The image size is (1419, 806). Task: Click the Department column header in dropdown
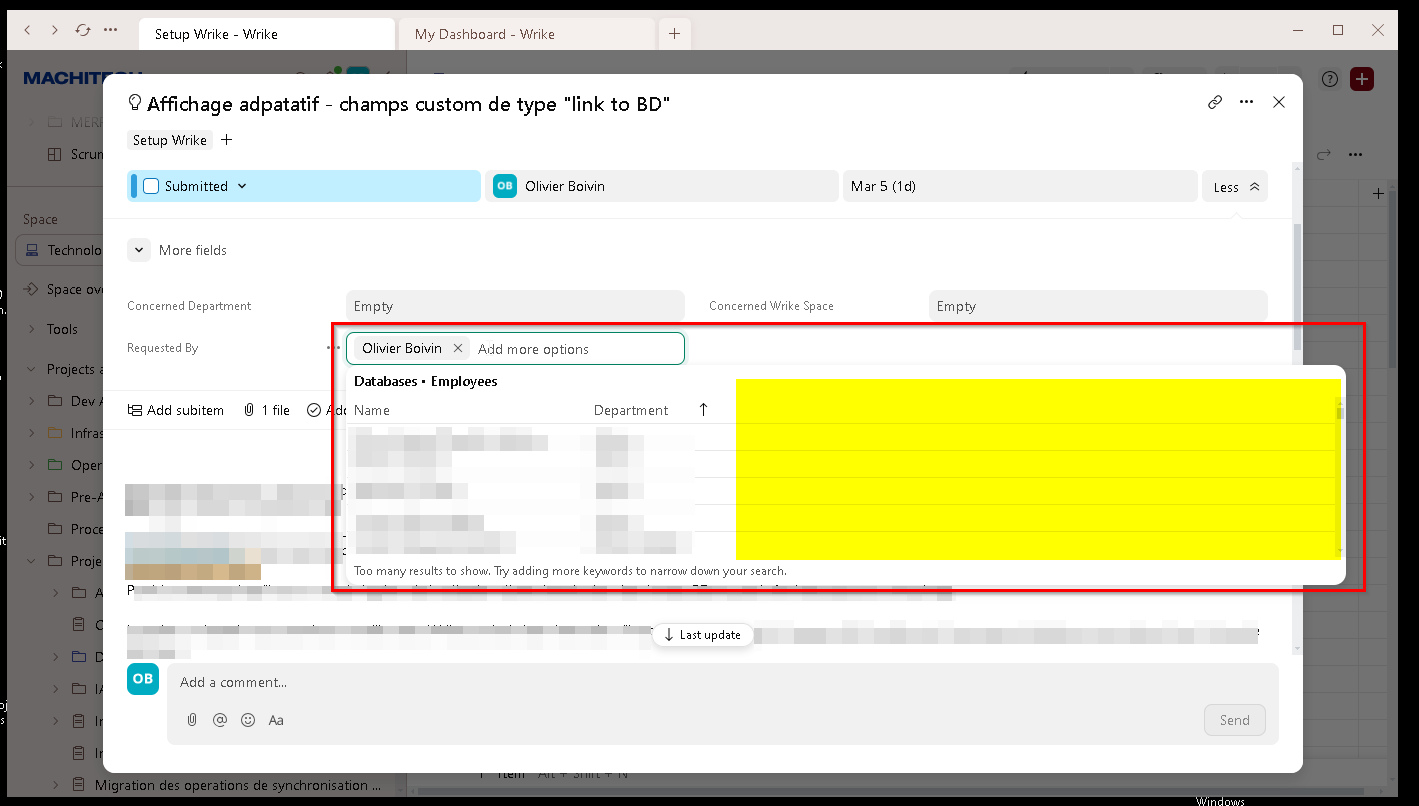pyautogui.click(x=631, y=410)
